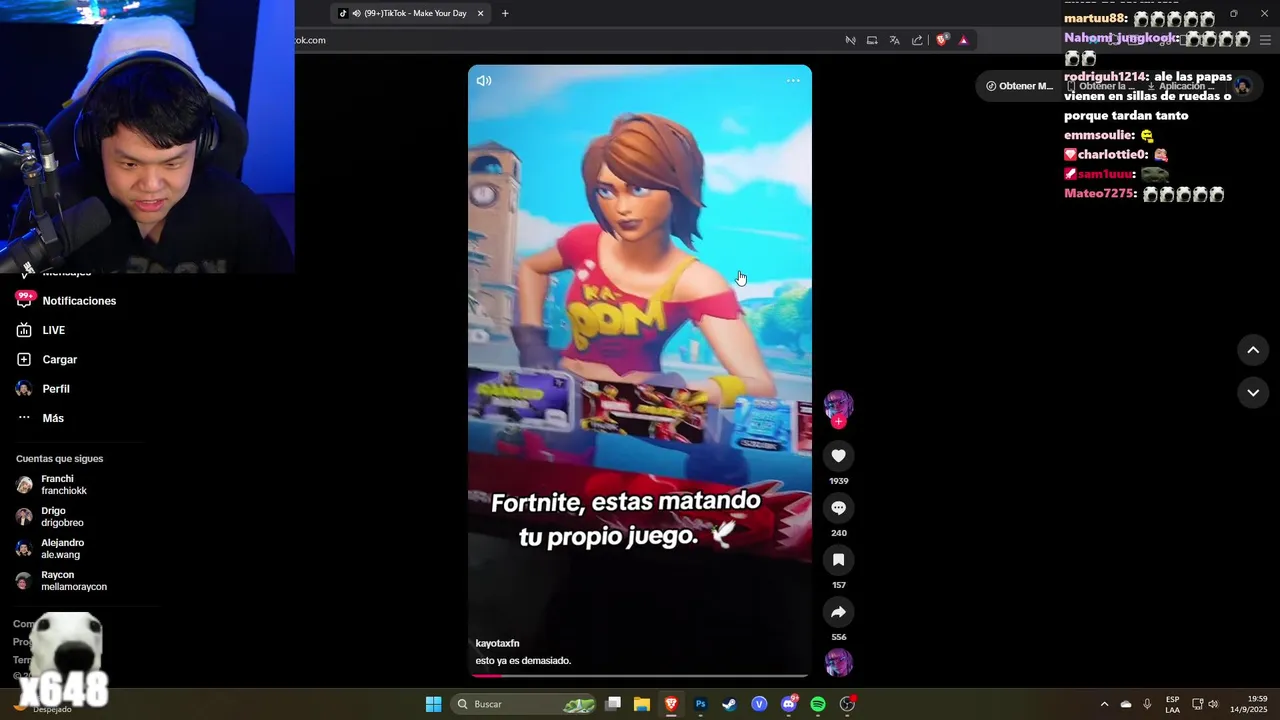The width and height of the screenshot is (1280, 720).
Task: Save the video with the bookmark icon
Action: pos(838,560)
